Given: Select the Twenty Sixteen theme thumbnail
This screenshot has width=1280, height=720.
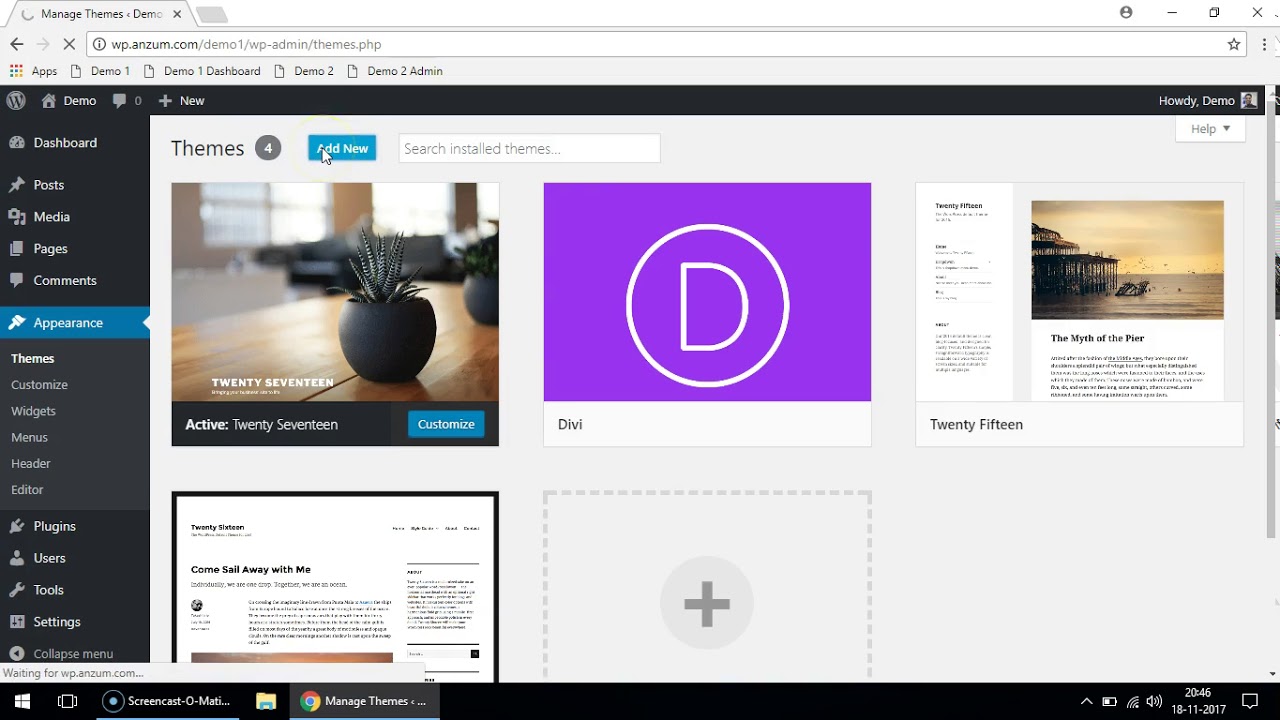Looking at the screenshot, I should pos(335,588).
